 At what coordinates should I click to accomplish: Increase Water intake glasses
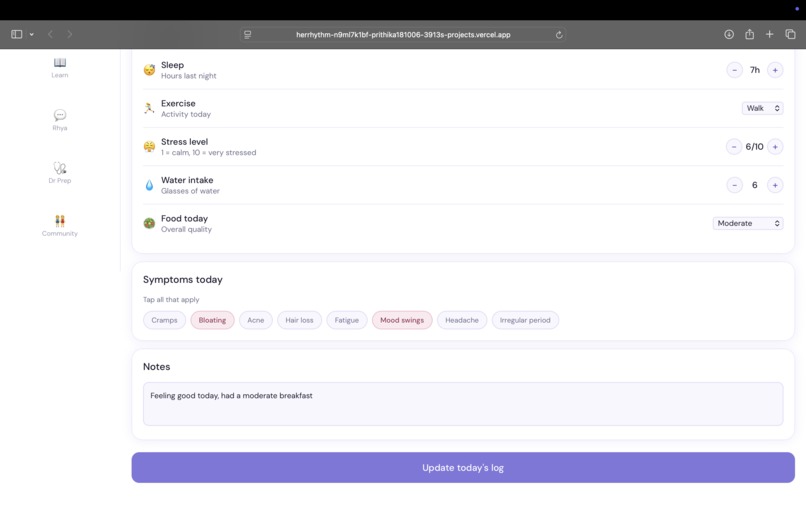click(775, 185)
